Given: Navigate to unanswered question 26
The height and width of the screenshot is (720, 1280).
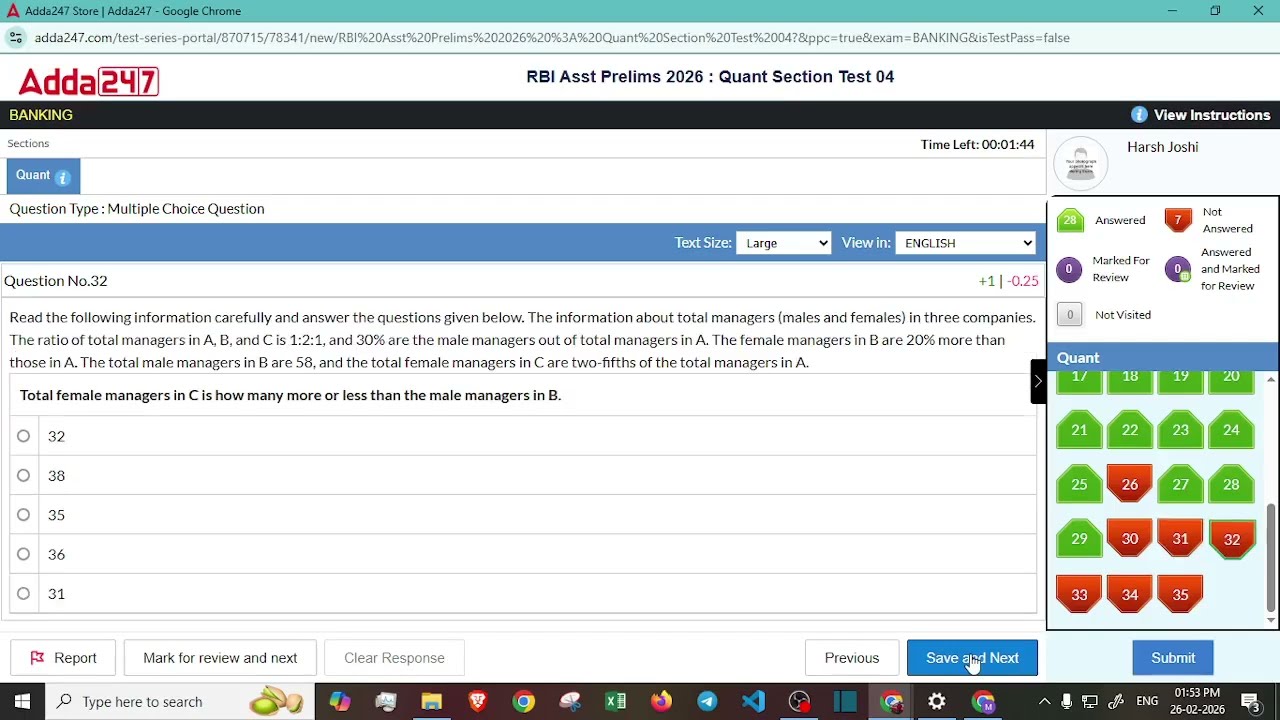Looking at the screenshot, I should click(1130, 485).
